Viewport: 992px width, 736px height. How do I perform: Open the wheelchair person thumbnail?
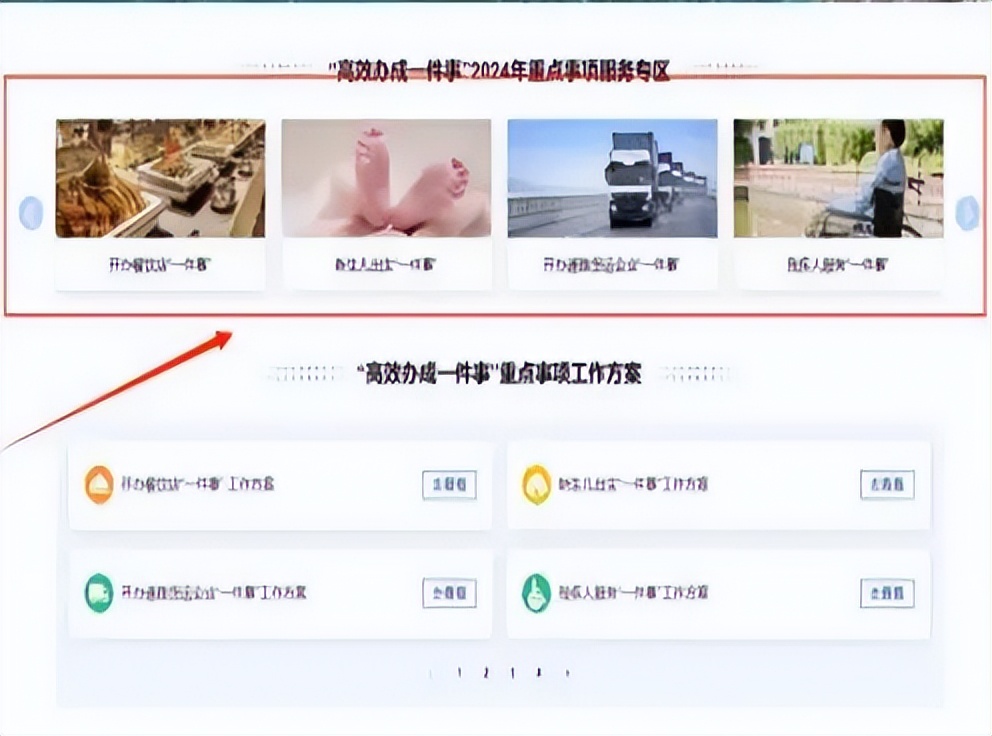838,178
